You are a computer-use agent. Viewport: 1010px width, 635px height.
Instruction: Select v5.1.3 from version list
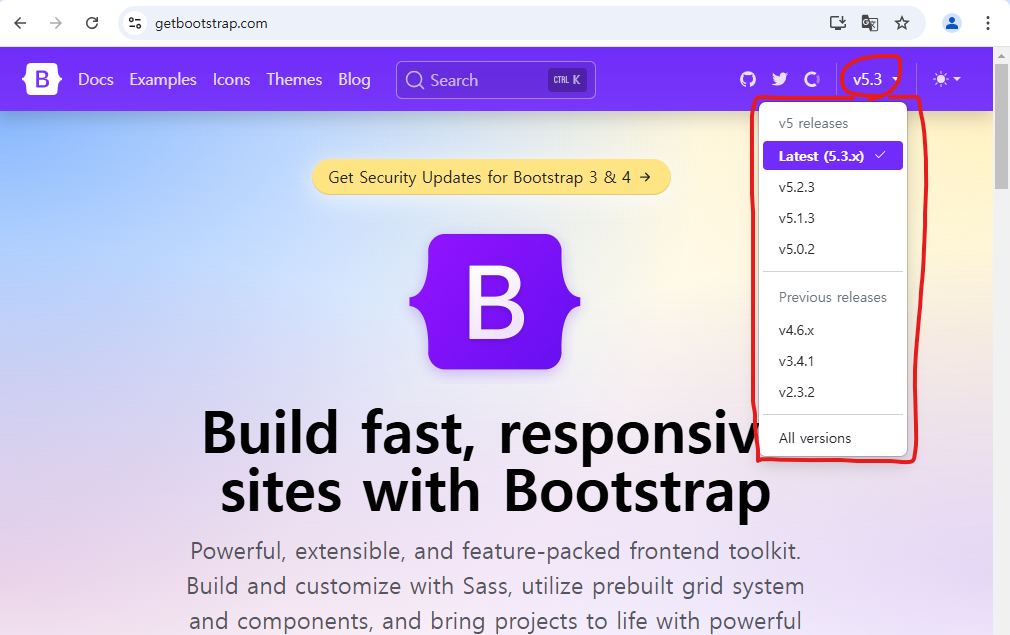(x=833, y=218)
